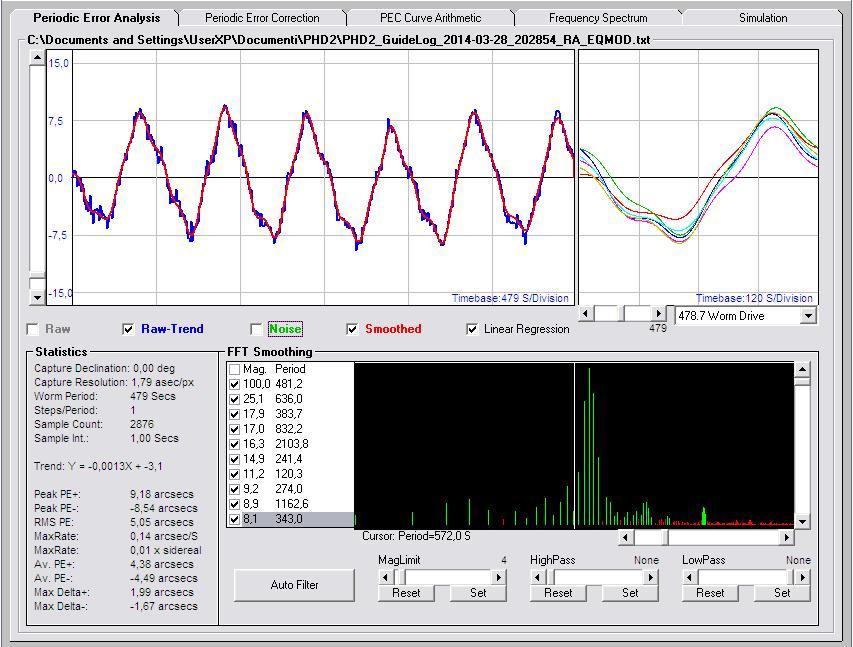This screenshot has height=647, width=853.
Task: Click LowPass slider right arrow
Action: point(803,577)
